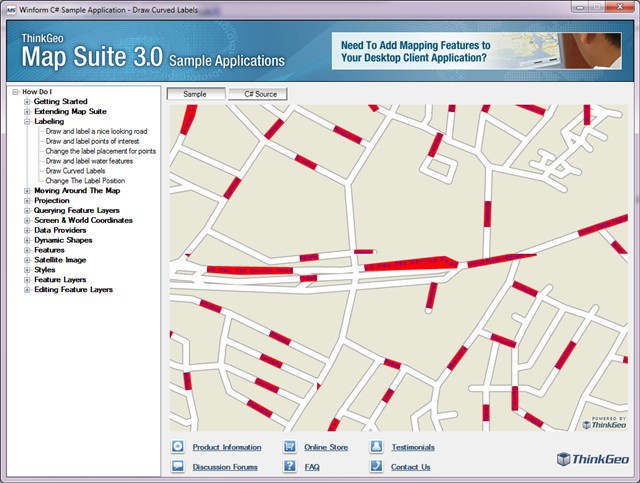Click the Product Information icon
640x483 pixels.
coord(177,447)
